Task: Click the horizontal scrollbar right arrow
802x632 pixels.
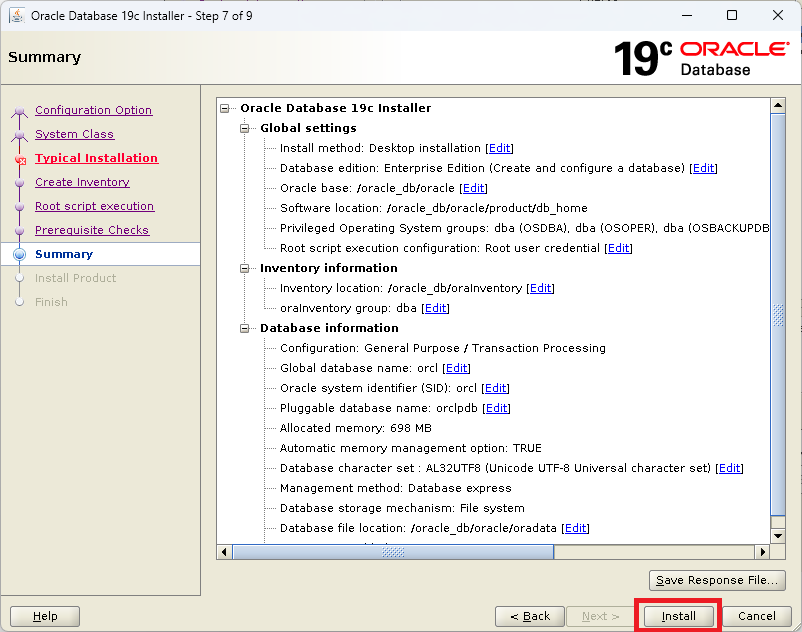Action: coord(763,552)
